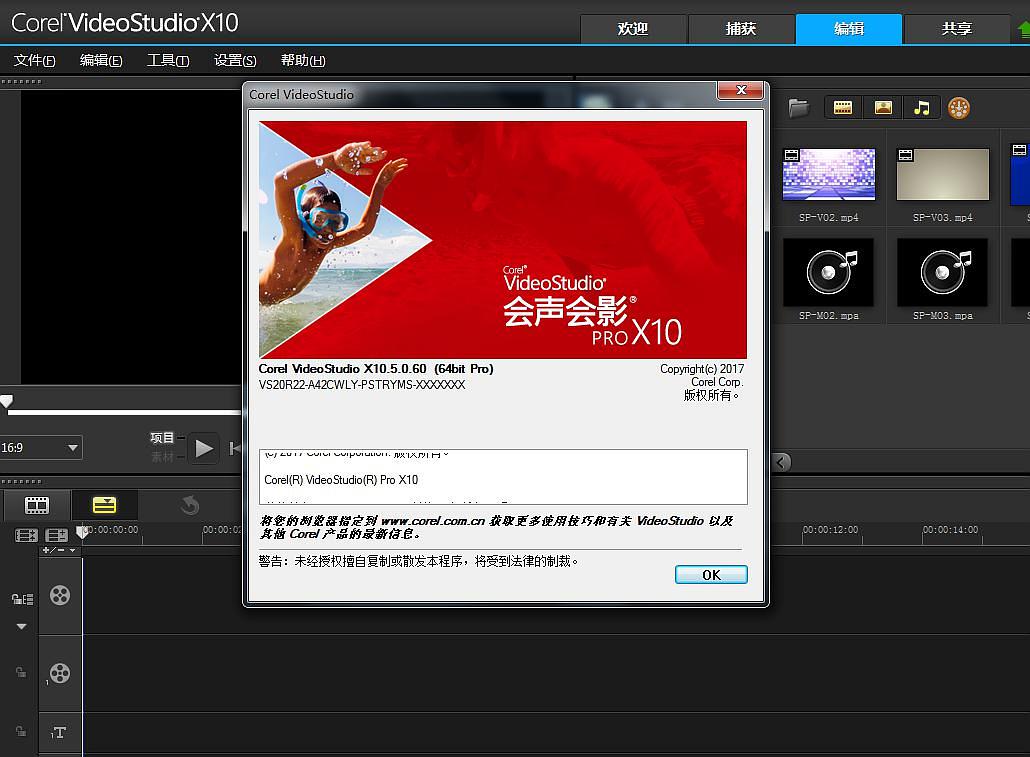
Task: Close the Corel VideoStudio about dialog
Action: 741,90
